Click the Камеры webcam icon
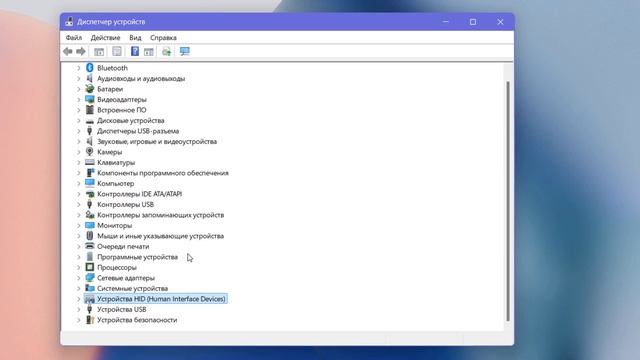This screenshot has width=640, height=360. (90, 152)
